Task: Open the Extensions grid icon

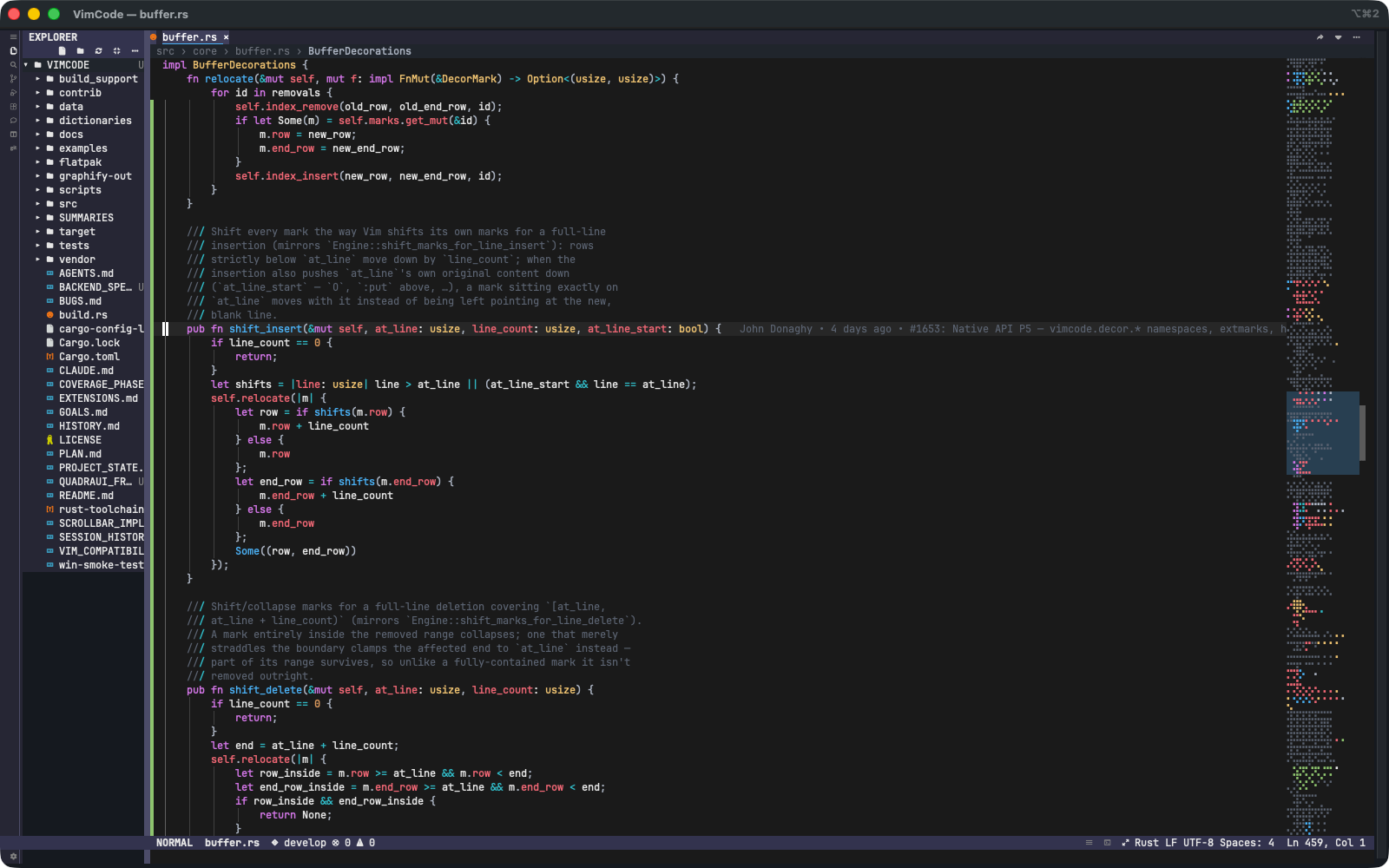Action: pyautogui.click(x=13, y=107)
